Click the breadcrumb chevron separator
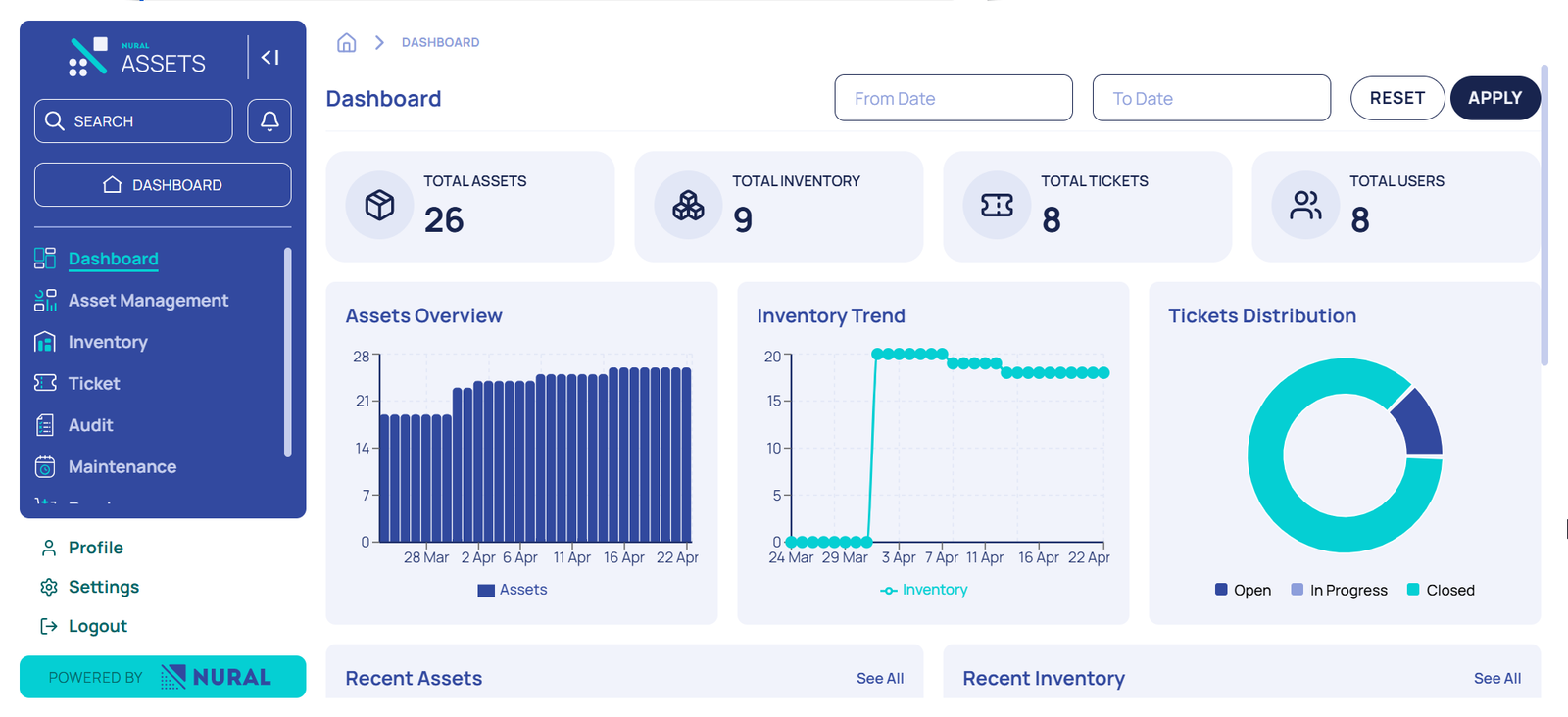The height and width of the screenshot is (717, 1568). (379, 42)
